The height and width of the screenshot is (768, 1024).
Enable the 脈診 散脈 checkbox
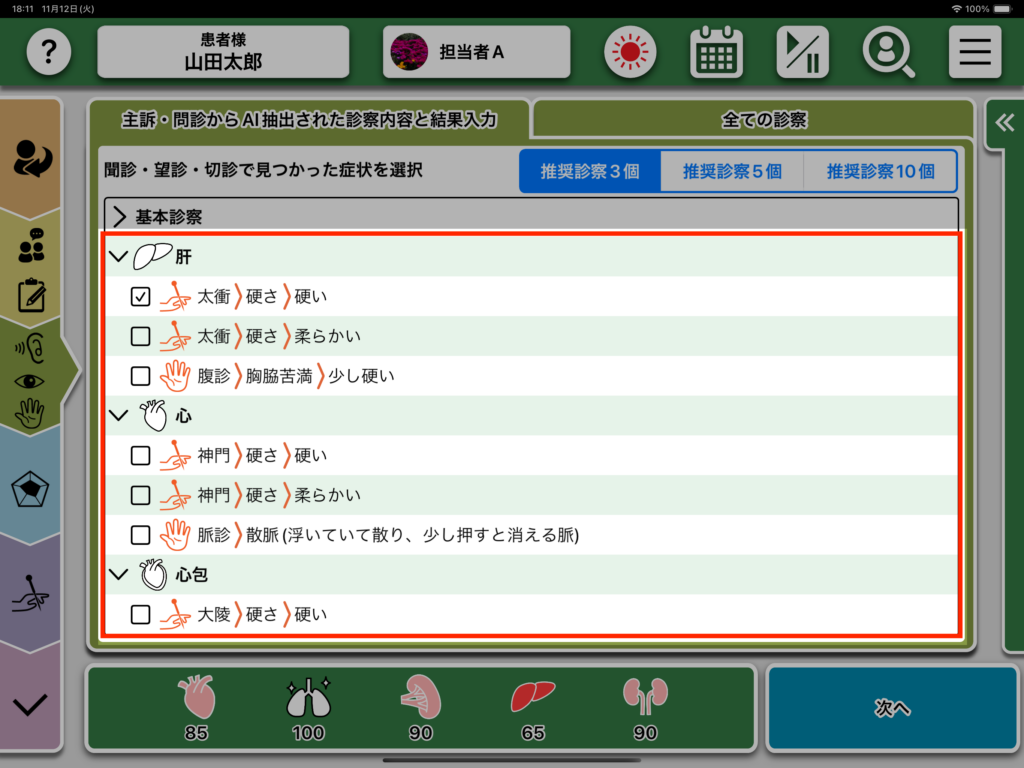coord(141,535)
